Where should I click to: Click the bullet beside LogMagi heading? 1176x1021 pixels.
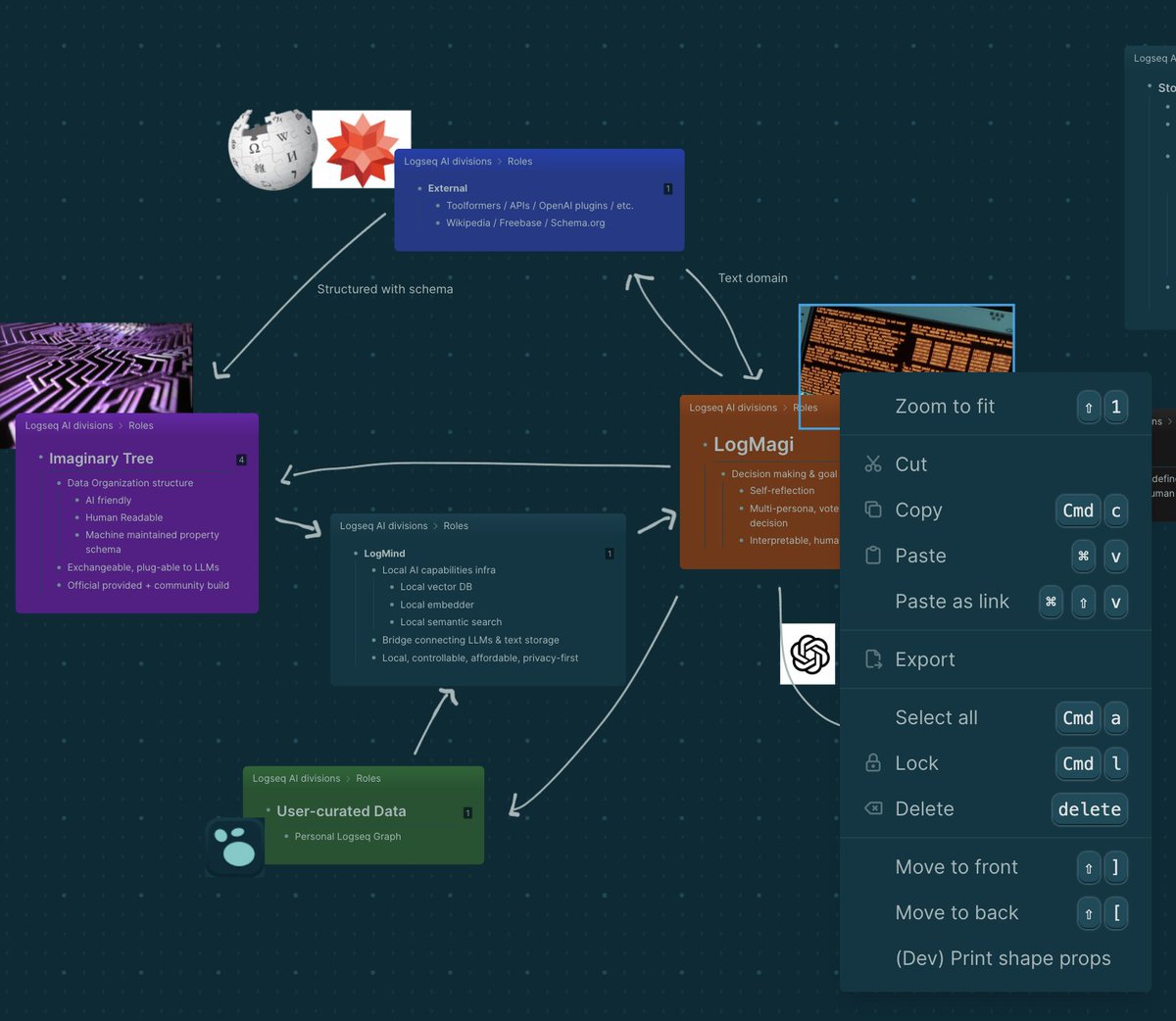705,445
